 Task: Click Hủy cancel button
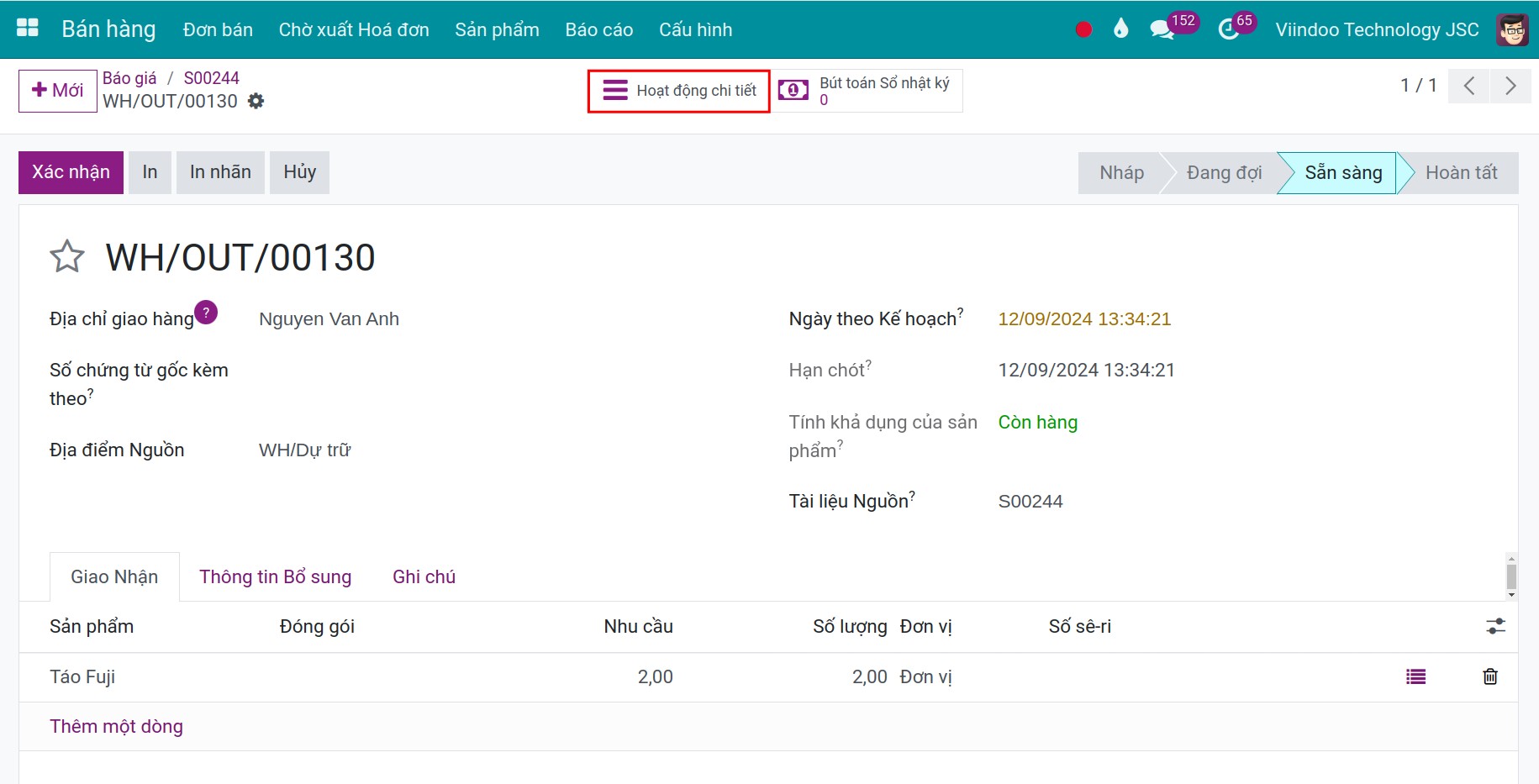coord(300,172)
